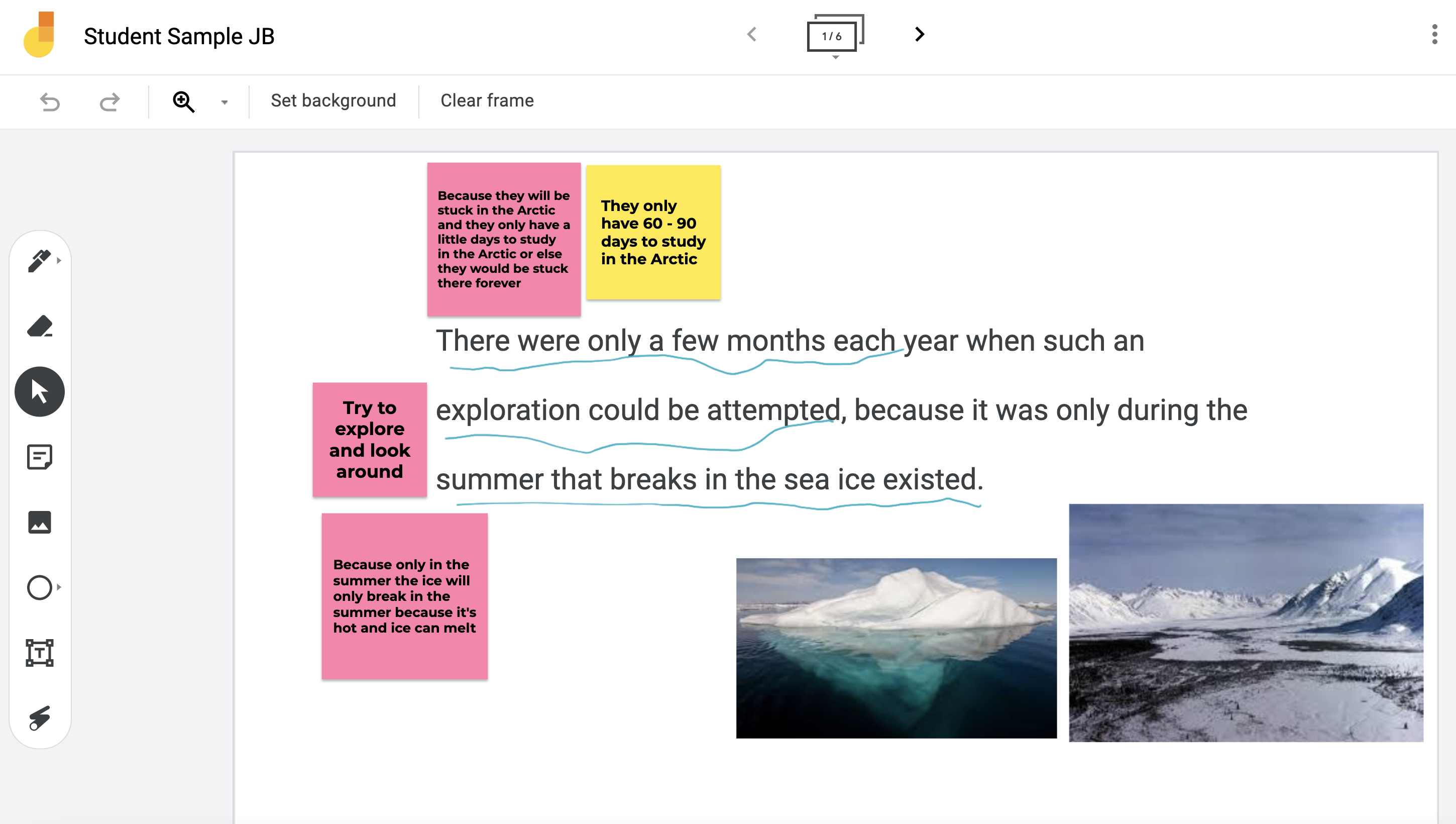Activate the Select arrow tool
Screen dimensions: 1456x824
[x=40, y=391]
